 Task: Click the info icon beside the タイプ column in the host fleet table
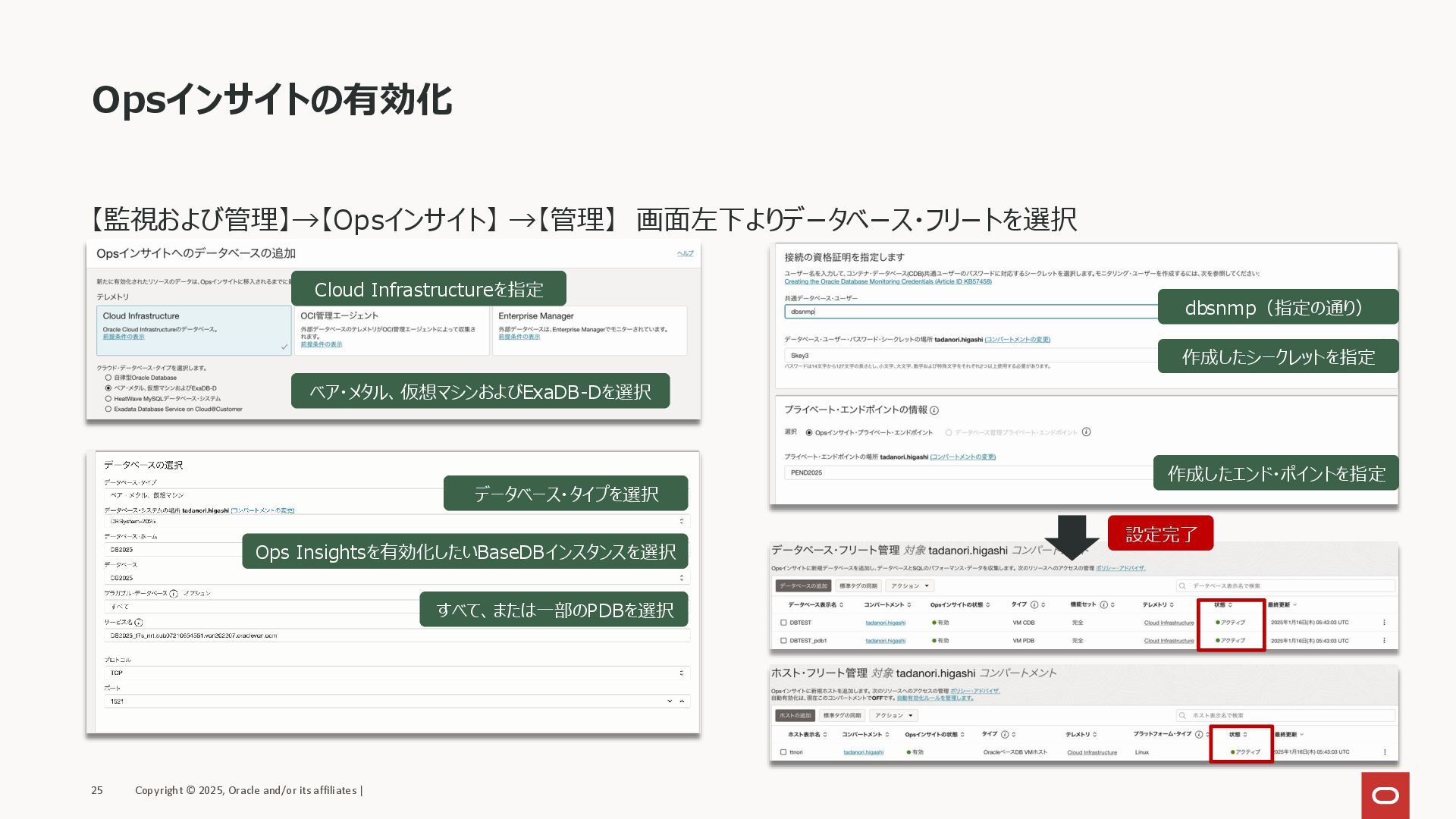click(x=1005, y=734)
